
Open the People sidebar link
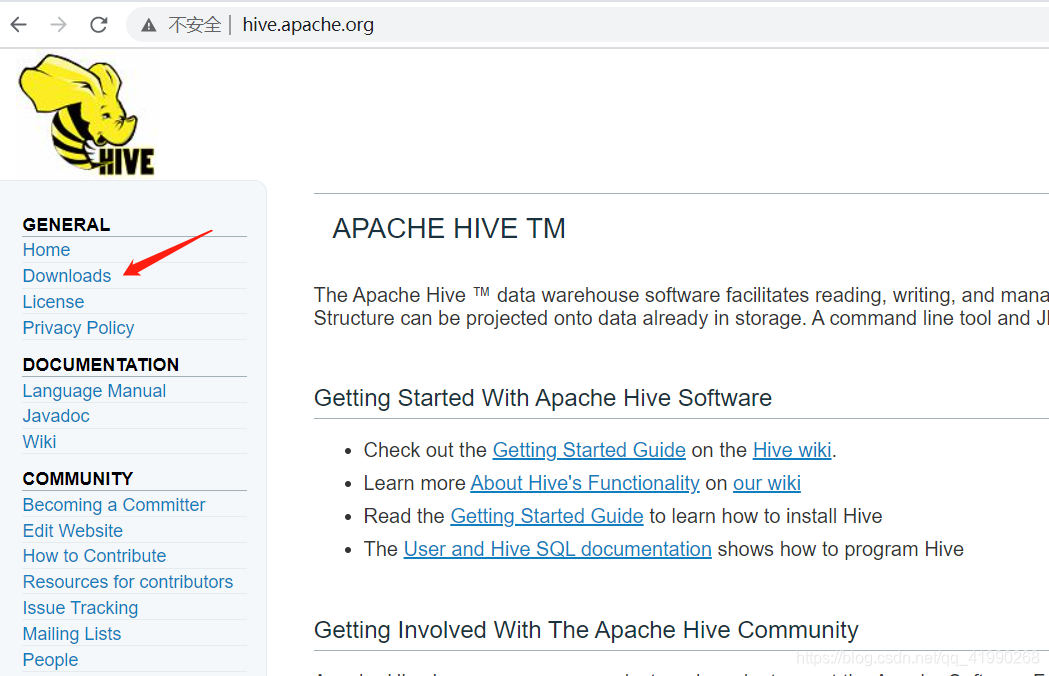click(x=50, y=660)
